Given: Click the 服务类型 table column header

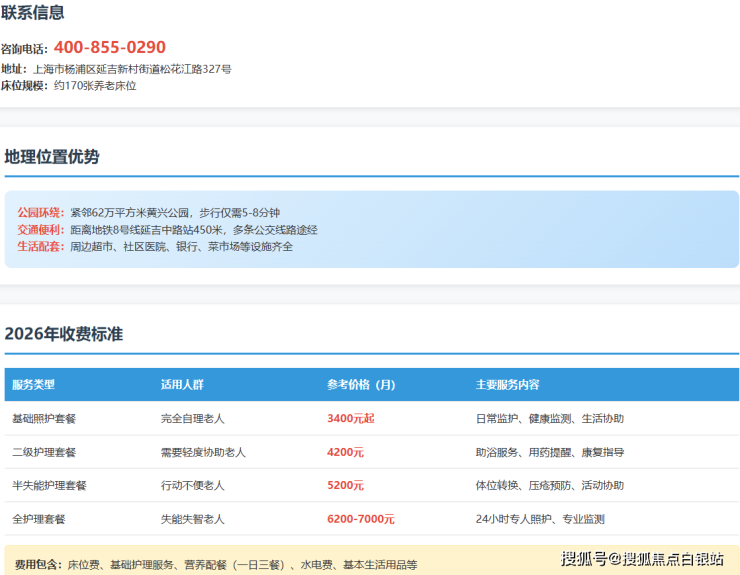Looking at the screenshot, I should pos(33,385).
